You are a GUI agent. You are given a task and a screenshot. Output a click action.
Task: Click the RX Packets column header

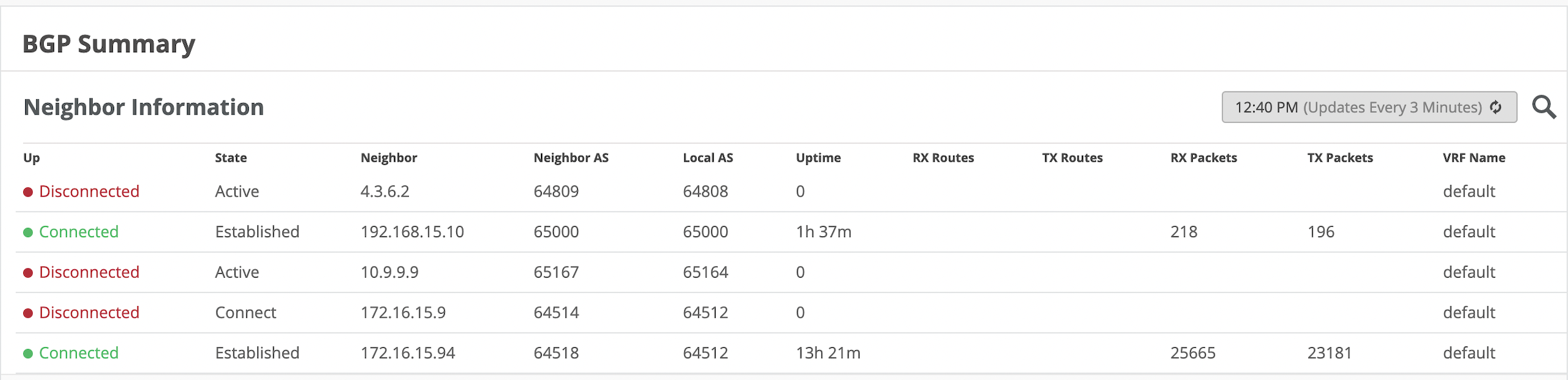tap(1204, 158)
